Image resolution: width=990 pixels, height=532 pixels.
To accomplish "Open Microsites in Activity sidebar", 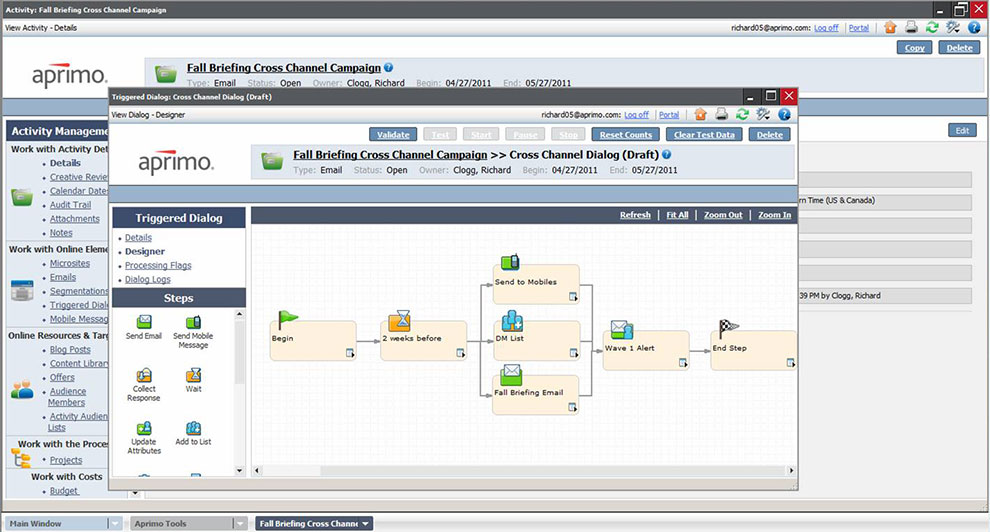I will [x=70, y=263].
